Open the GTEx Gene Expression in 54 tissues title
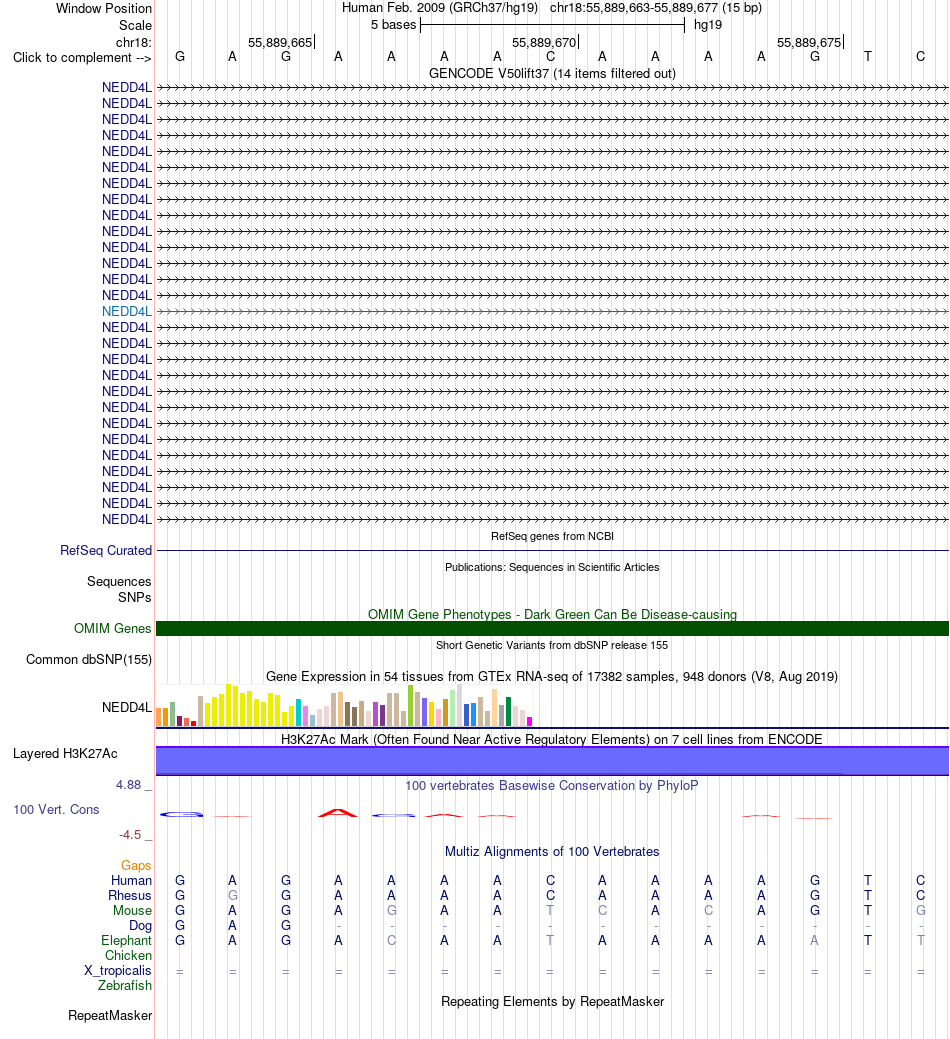The width and height of the screenshot is (950, 1039). coord(552,677)
